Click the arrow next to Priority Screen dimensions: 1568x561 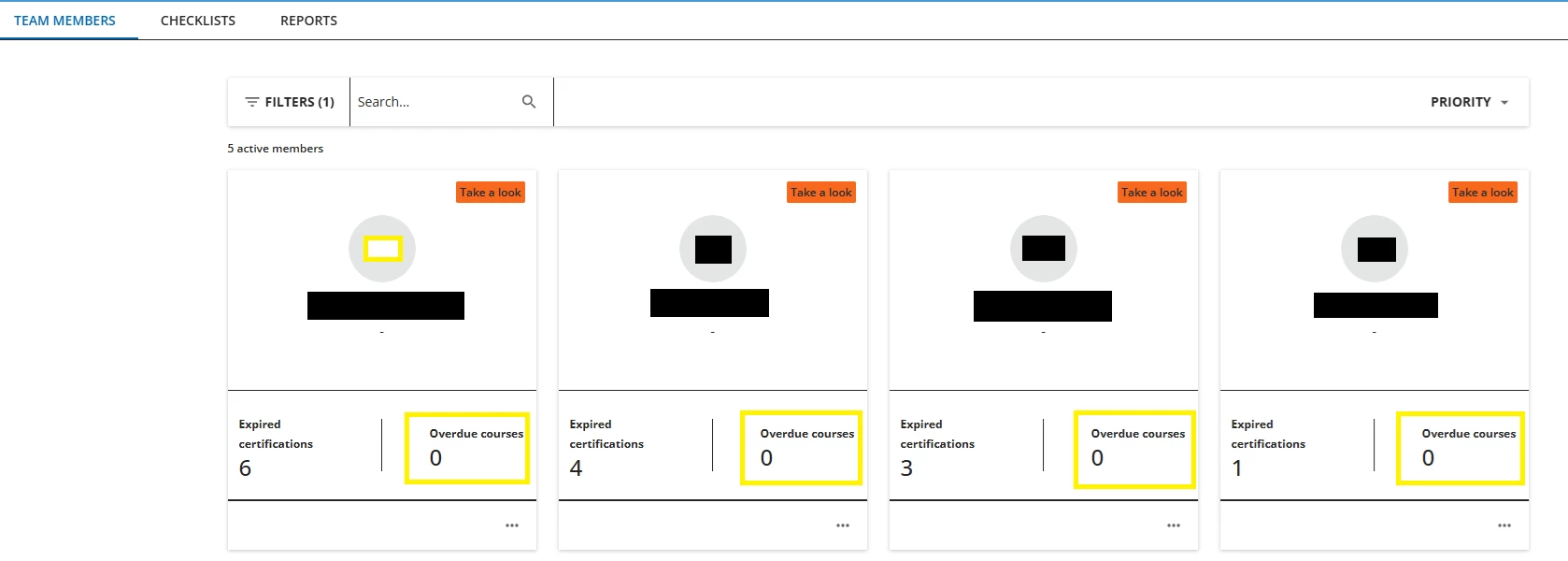(x=1504, y=103)
